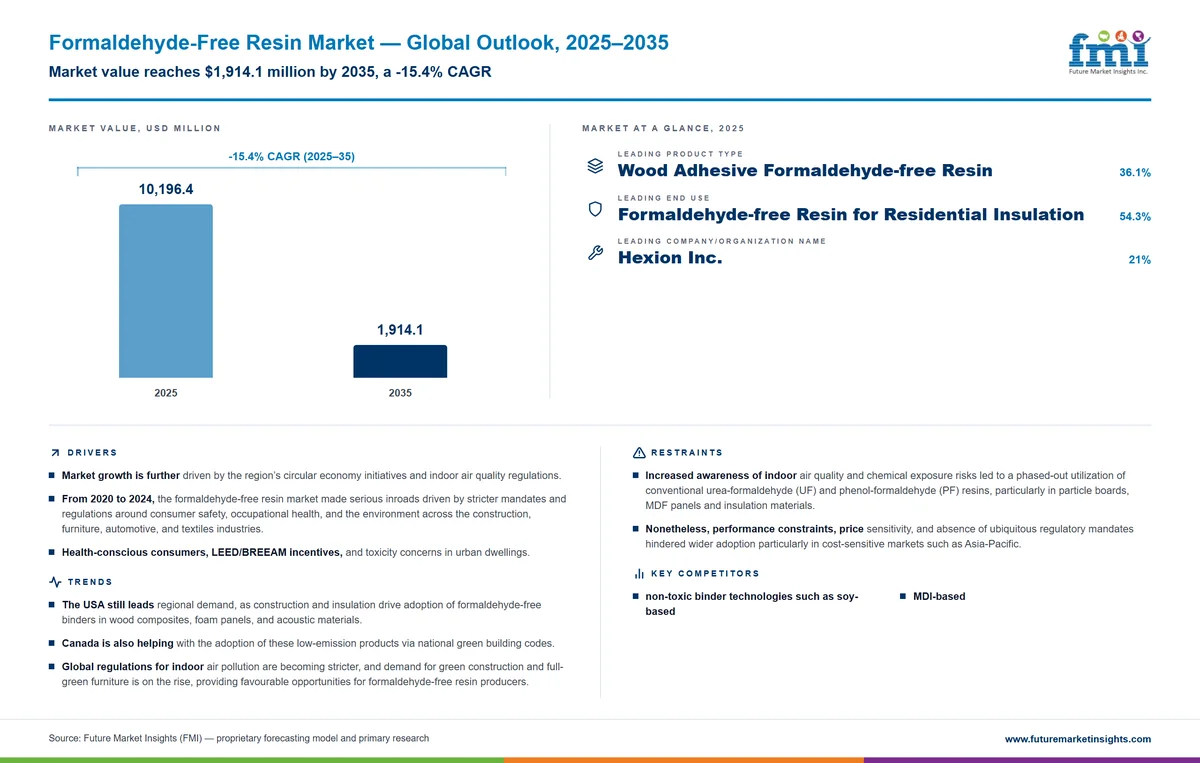Click the arrow icon next to Drivers
Viewport: 1200px width, 763px height.
pyautogui.click(x=54, y=453)
